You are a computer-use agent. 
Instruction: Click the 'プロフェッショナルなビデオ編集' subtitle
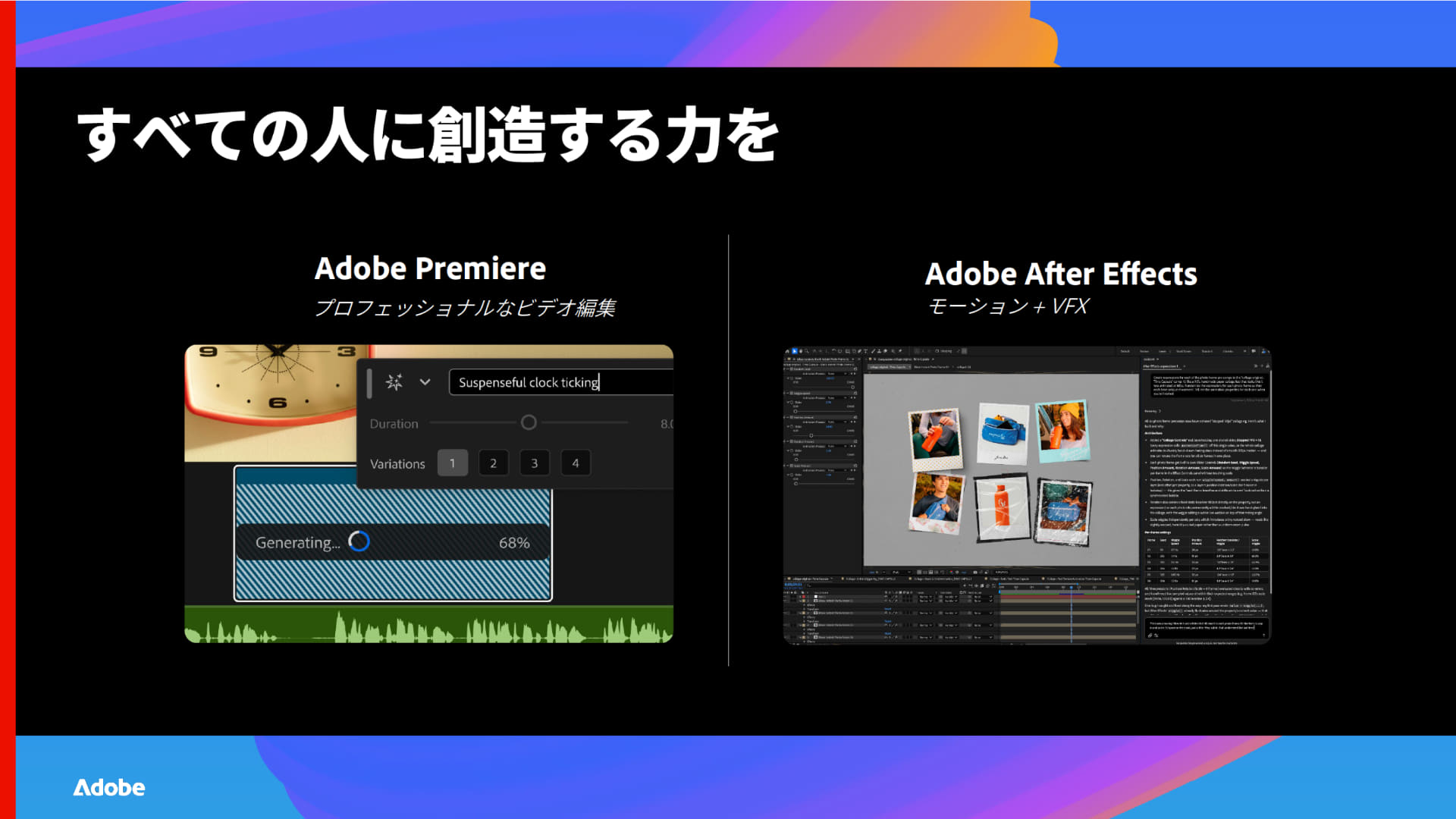coord(465,308)
